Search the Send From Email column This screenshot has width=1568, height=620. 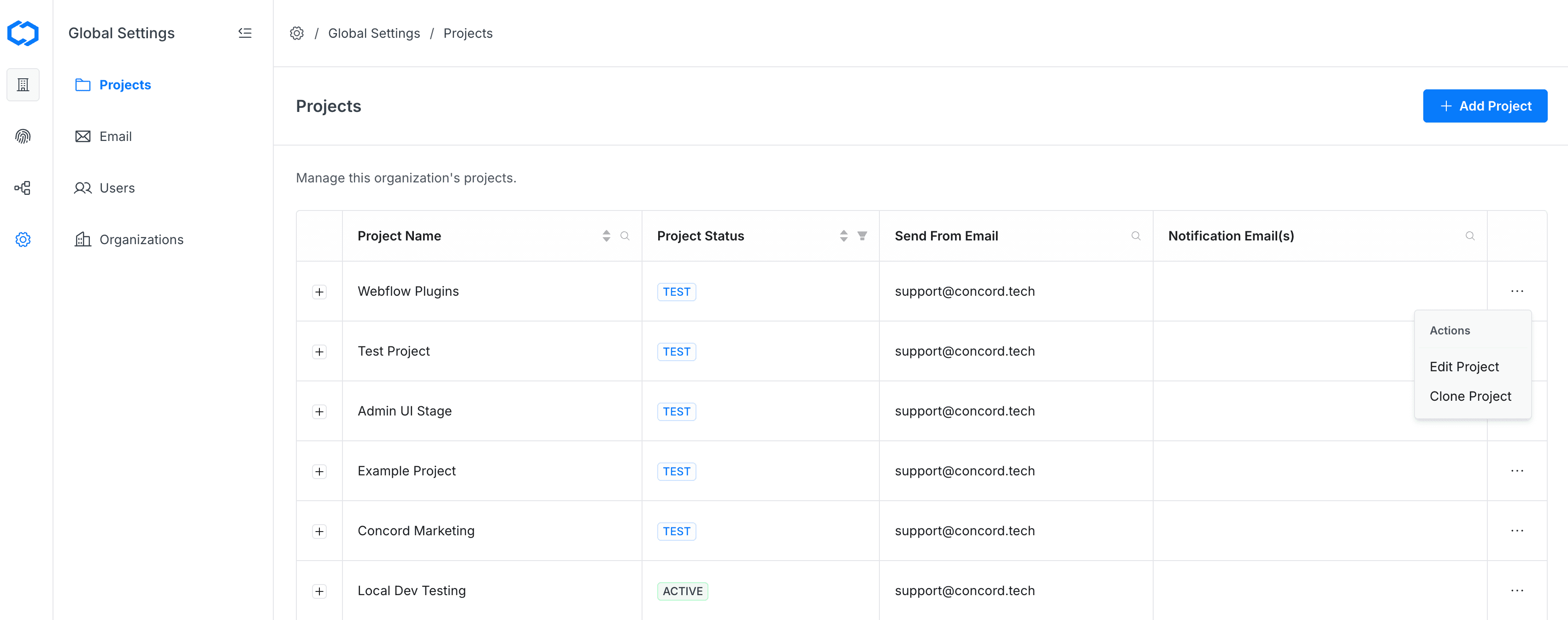pos(1135,236)
